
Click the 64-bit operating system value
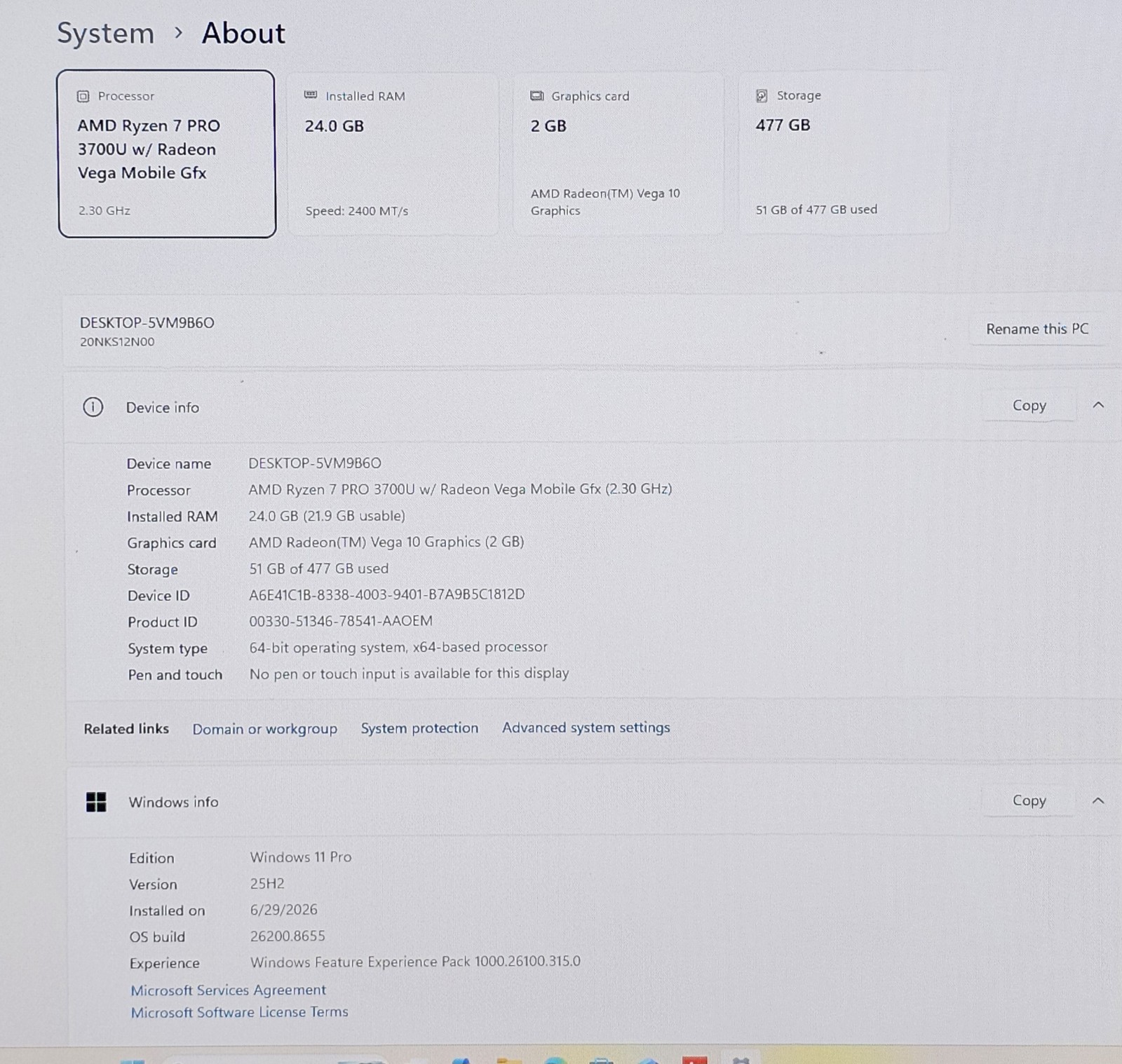click(x=398, y=647)
